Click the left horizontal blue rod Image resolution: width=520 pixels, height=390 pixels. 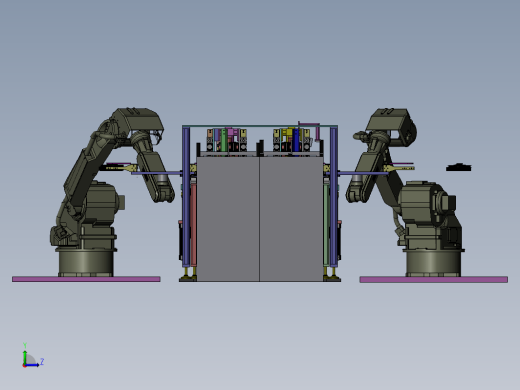[157, 173]
